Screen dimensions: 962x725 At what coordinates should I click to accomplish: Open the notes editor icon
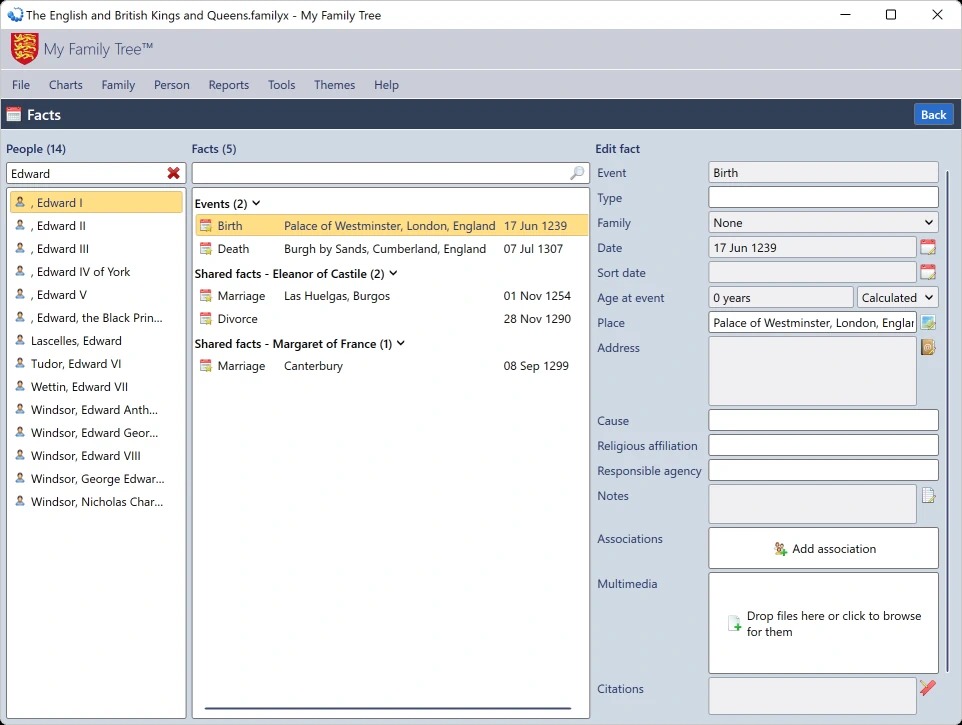click(x=928, y=496)
